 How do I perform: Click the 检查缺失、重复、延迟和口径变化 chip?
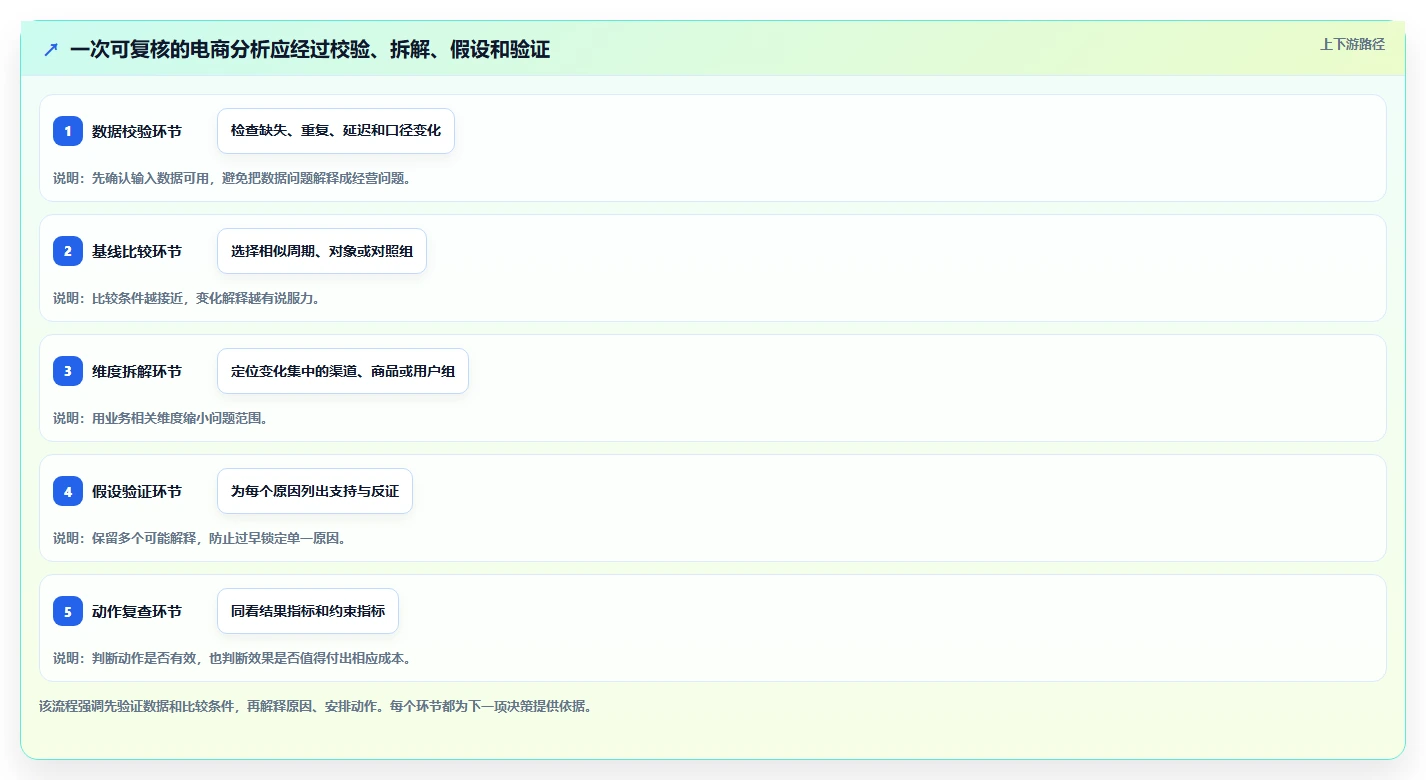[x=336, y=131]
